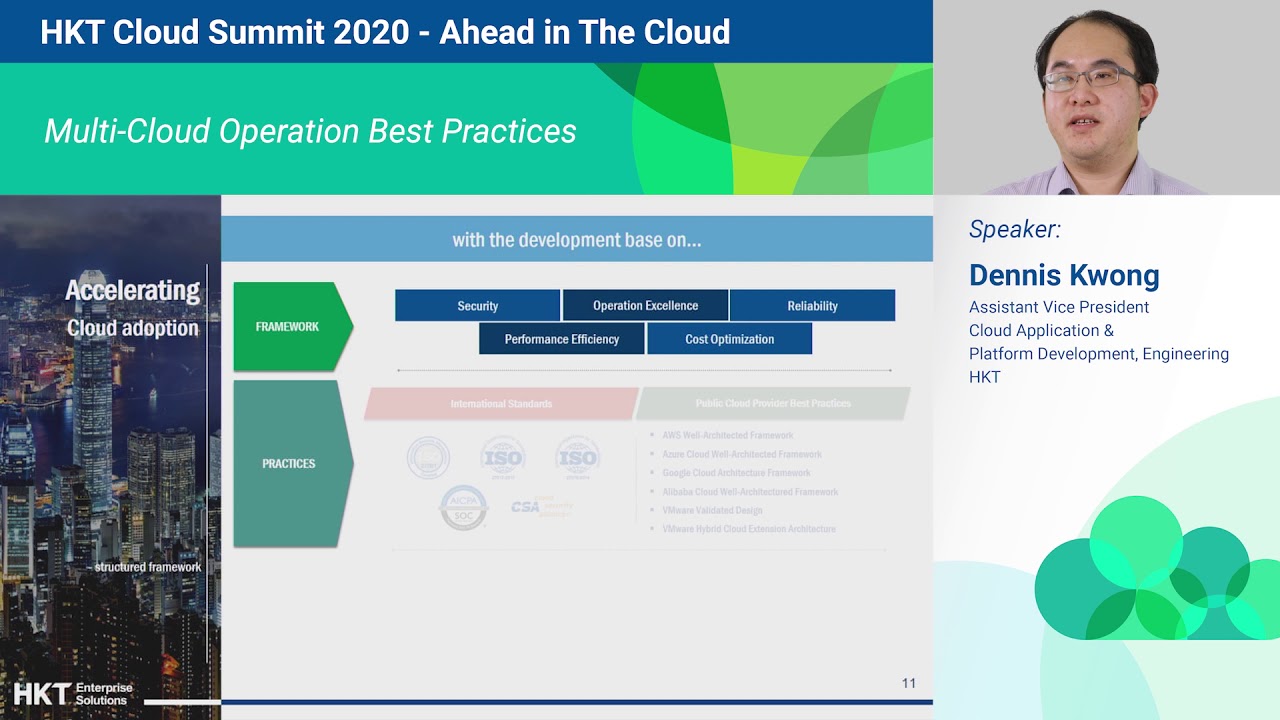This screenshot has width=1280, height=720.
Task: Click the 'Cloud adoption' sidebar text
Action: point(132,328)
